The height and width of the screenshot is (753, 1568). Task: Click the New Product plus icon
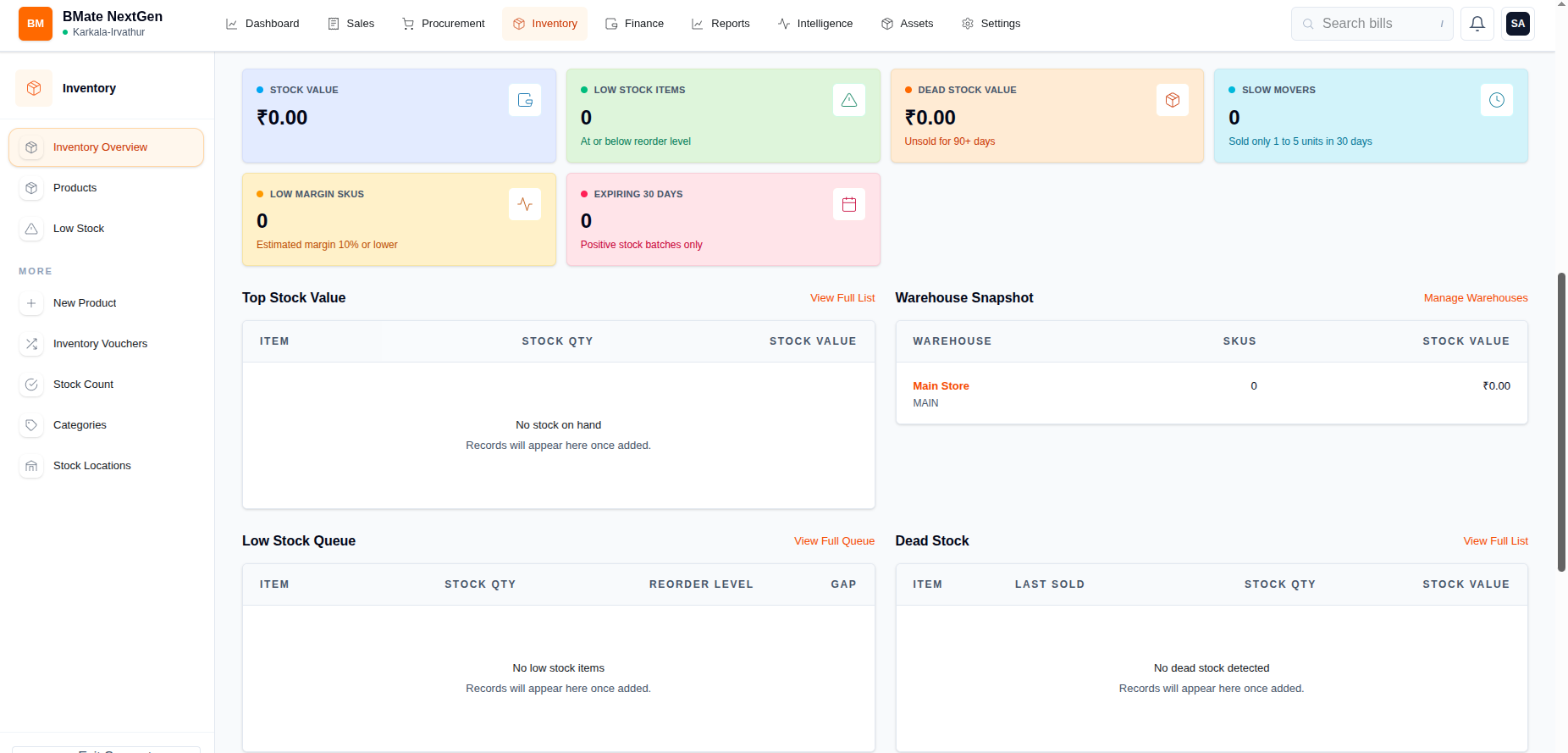click(31, 303)
